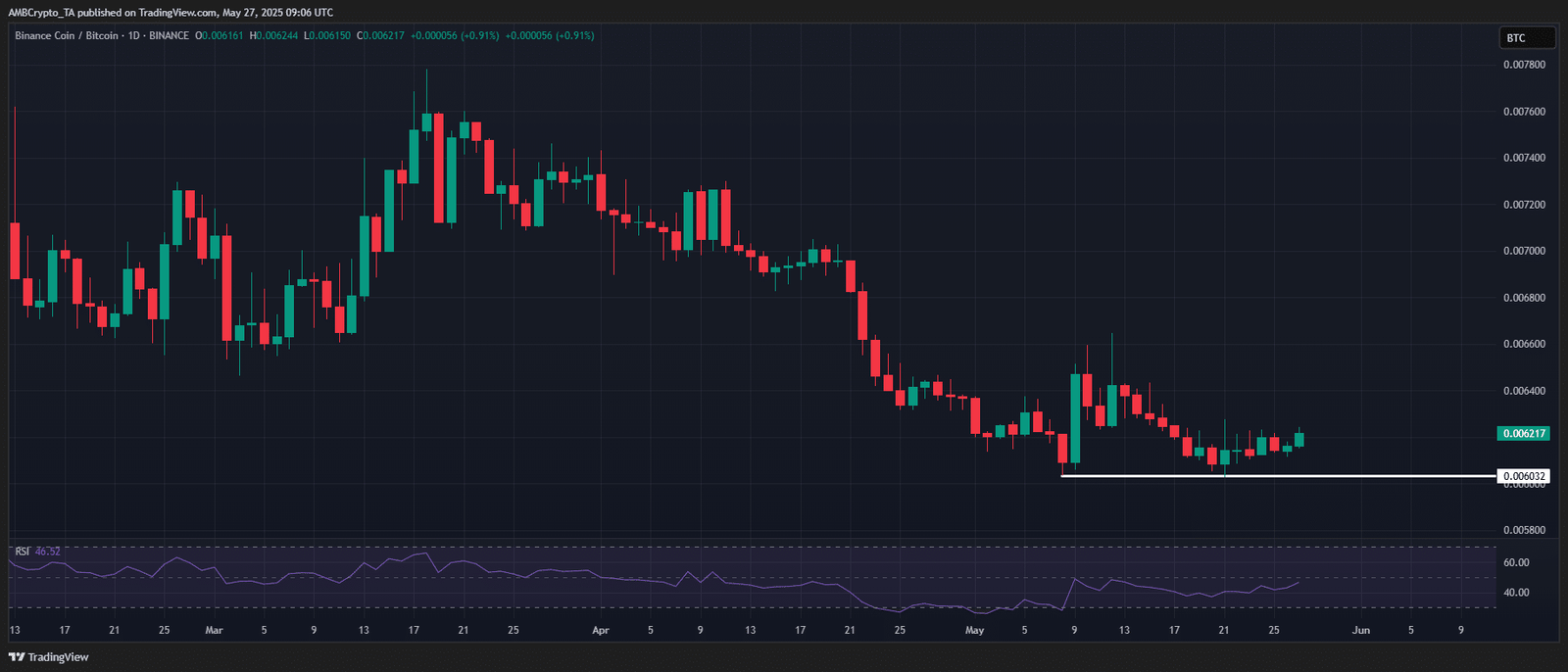Click the 0.007800 price scale label
Image resolution: width=1568 pixels, height=672 pixels.
1524,65
